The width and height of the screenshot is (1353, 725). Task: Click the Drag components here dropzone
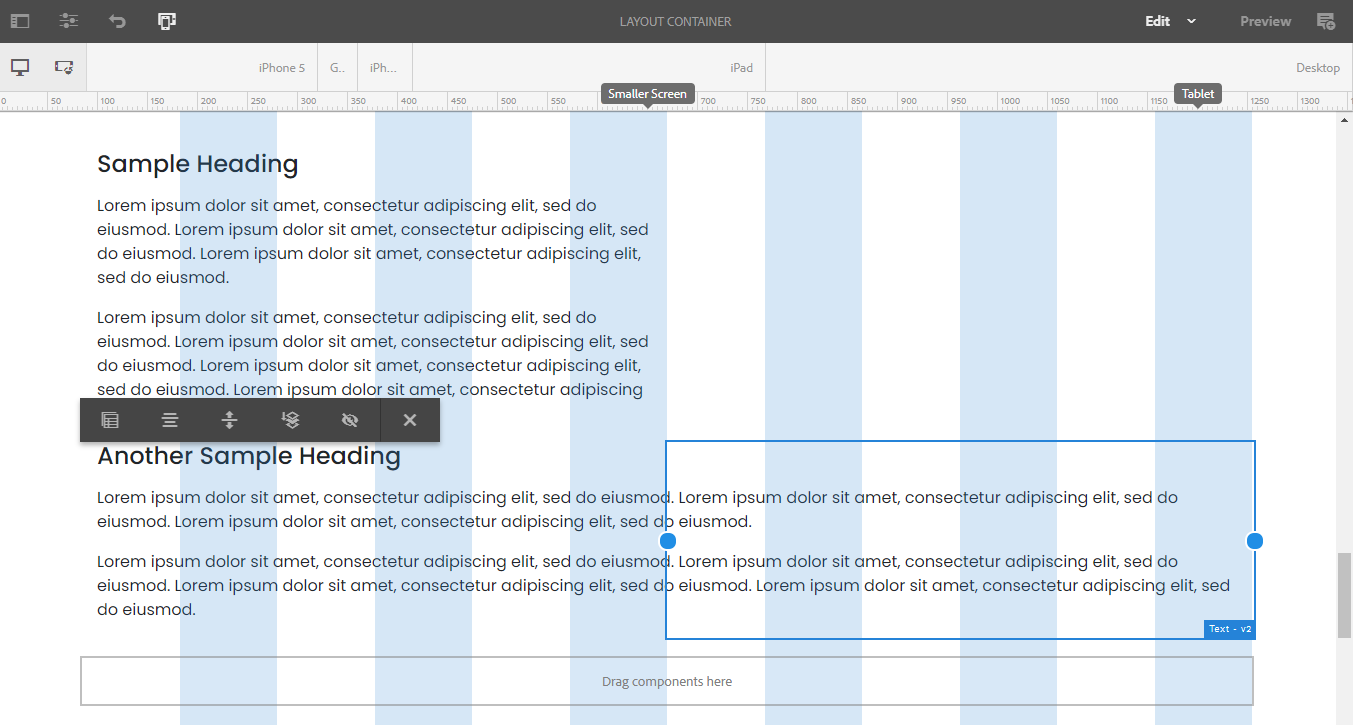pos(667,681)
